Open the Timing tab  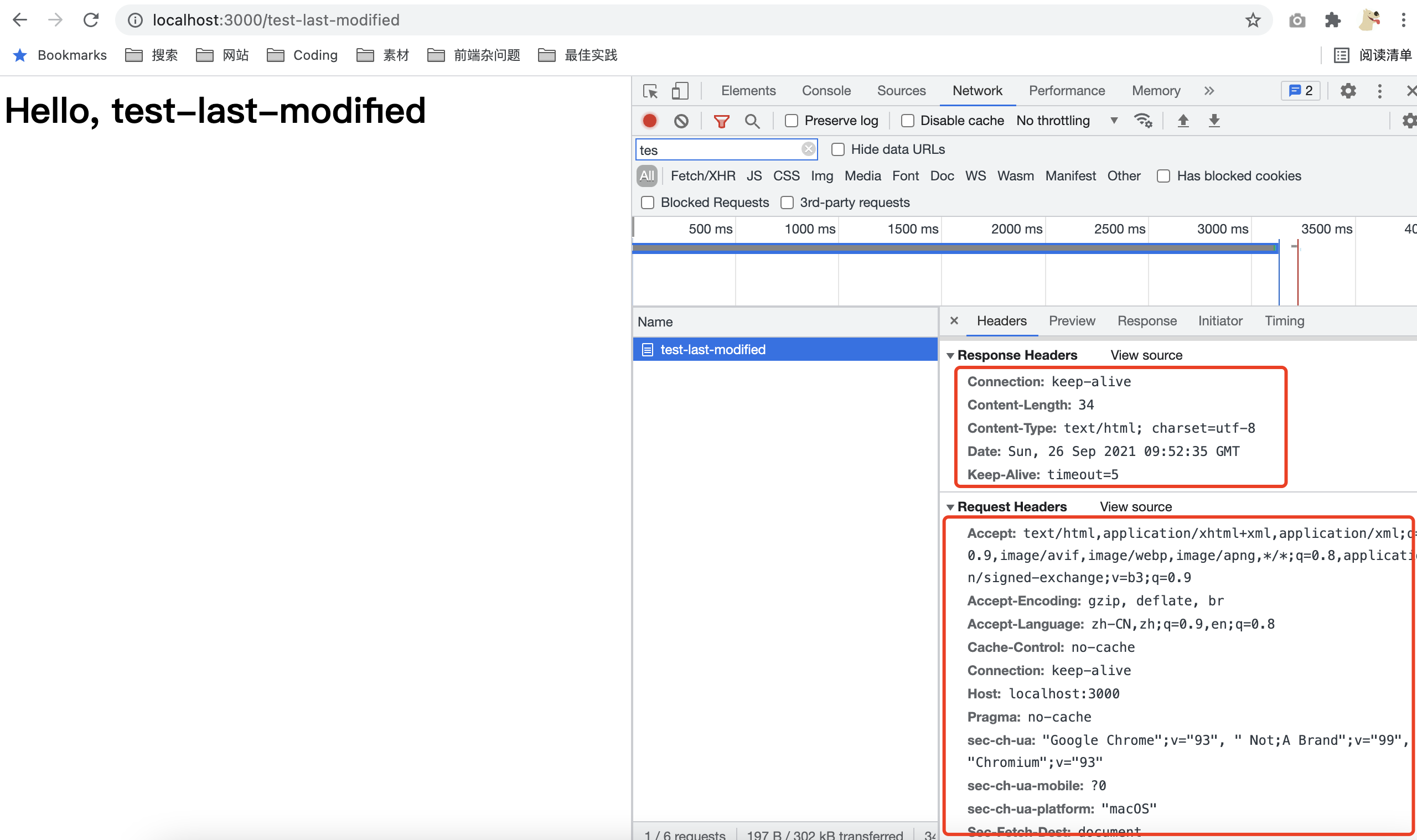(x=1284, y=321)
